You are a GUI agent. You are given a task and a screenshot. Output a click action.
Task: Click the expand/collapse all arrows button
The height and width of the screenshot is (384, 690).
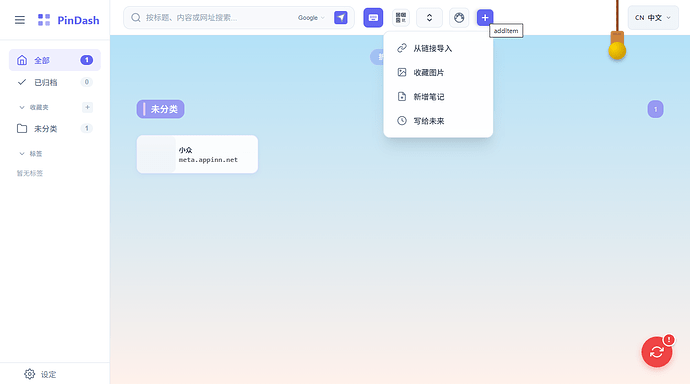tap(429, 18)
